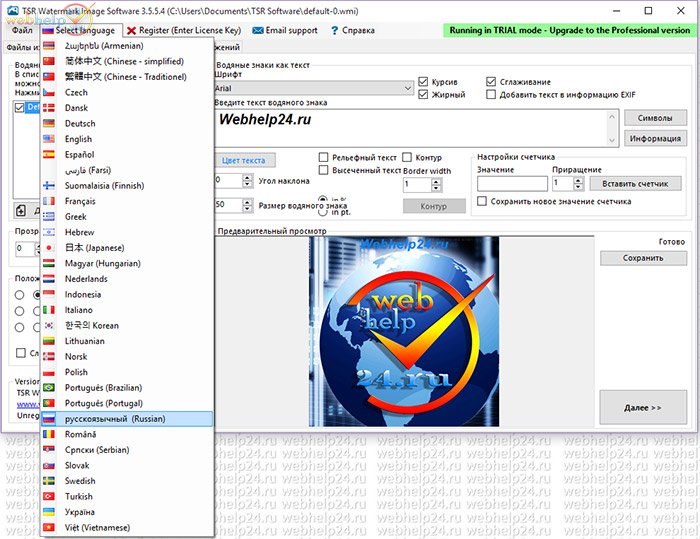Click Приращение spinner arrows
The width and height of the screenshot is (700, 539).
[x=579, y=183]
